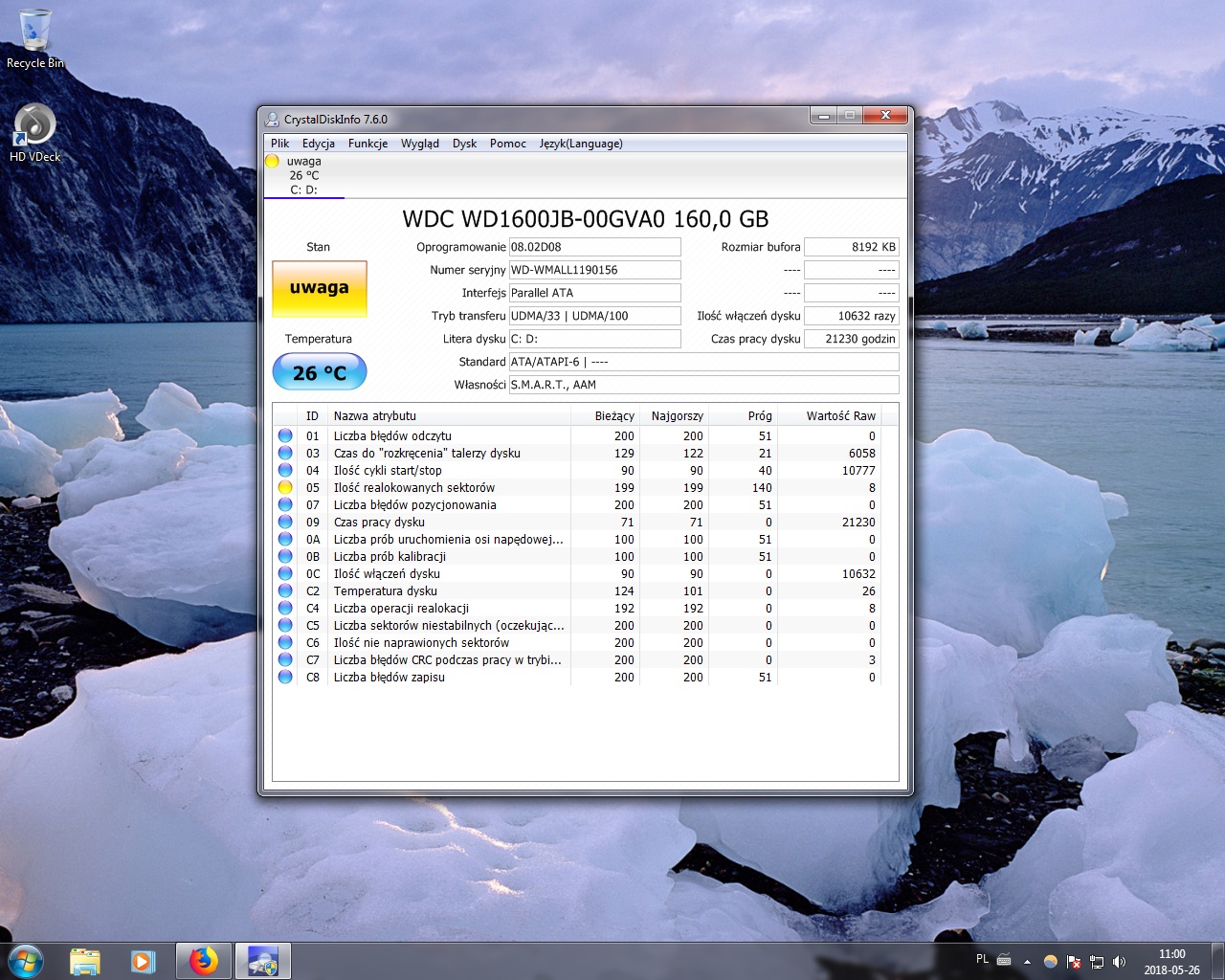Image resolution: width=1225 pixels, height=980 pixels.
Task: Open the Wygląd menu
Action: pyautogui.click(x=419, y=144)
